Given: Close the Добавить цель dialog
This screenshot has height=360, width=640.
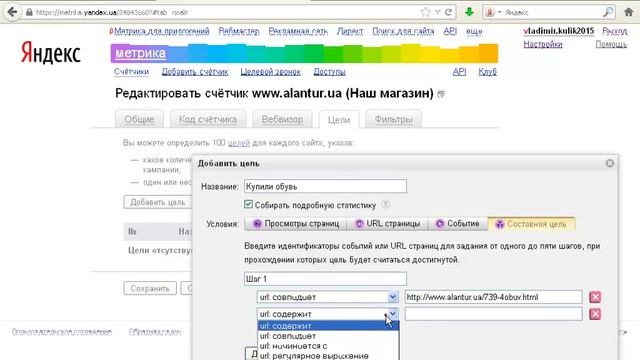Looking at the screenshot, I should [x=610, y=163].
